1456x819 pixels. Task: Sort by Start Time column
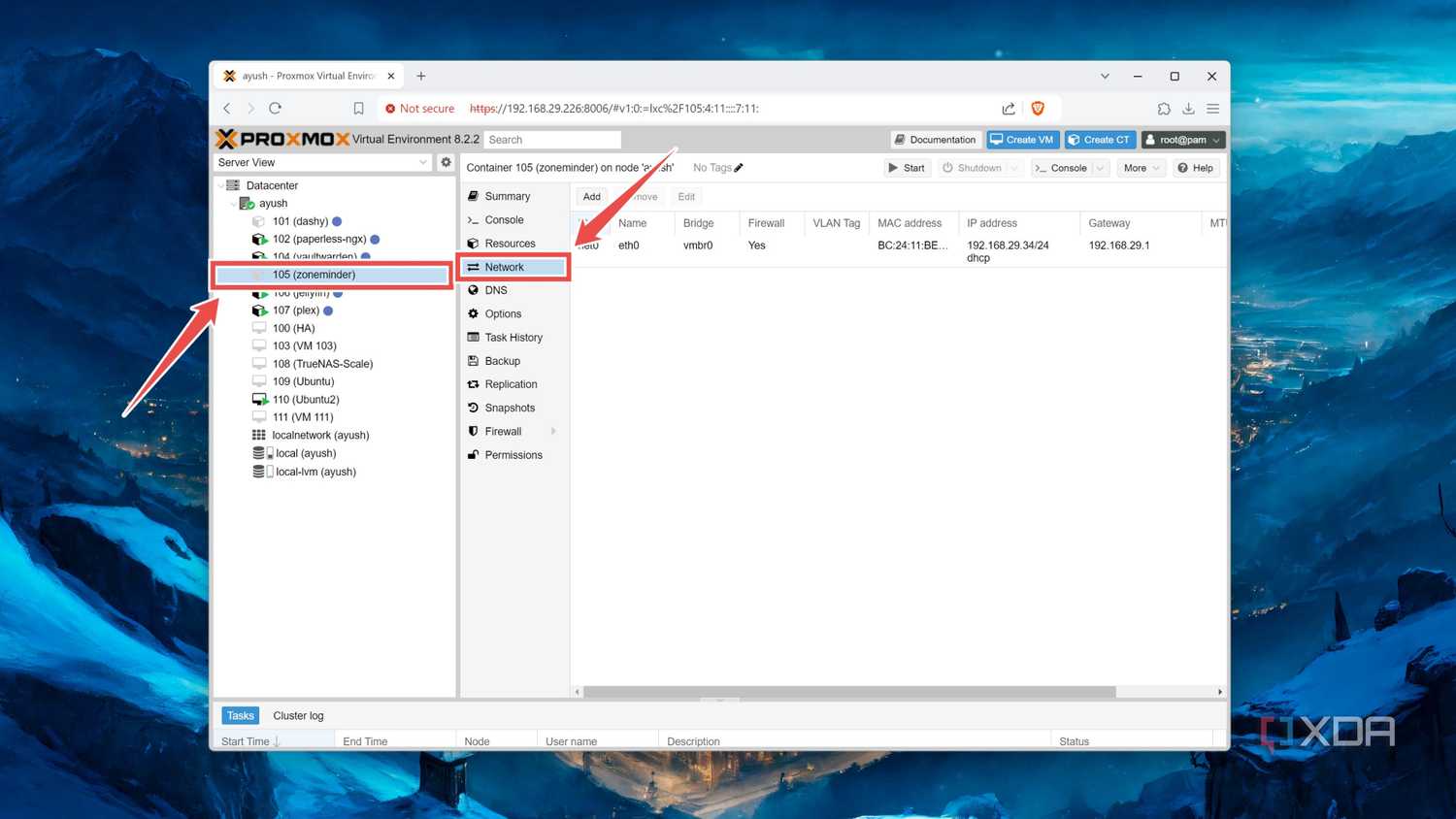click(274, 741)
